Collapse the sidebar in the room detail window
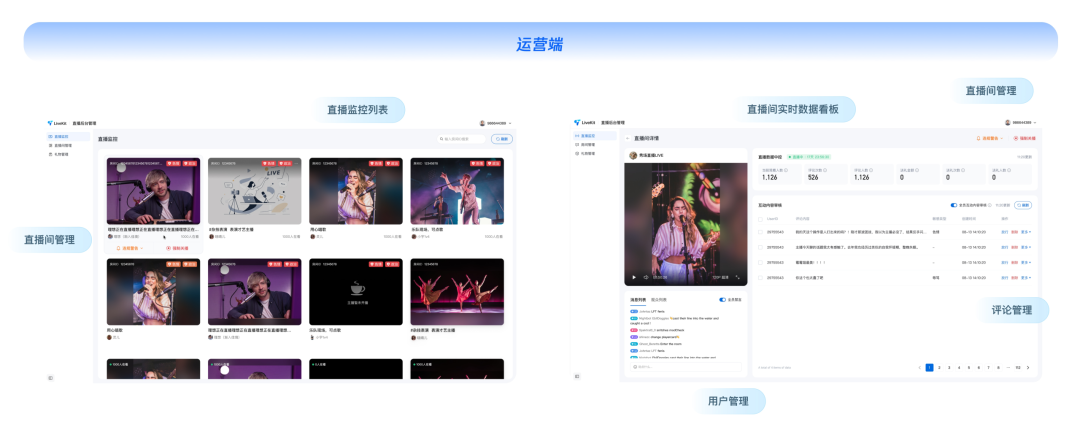The height and width of the screenshot is (435, 1080). point(577,376)
